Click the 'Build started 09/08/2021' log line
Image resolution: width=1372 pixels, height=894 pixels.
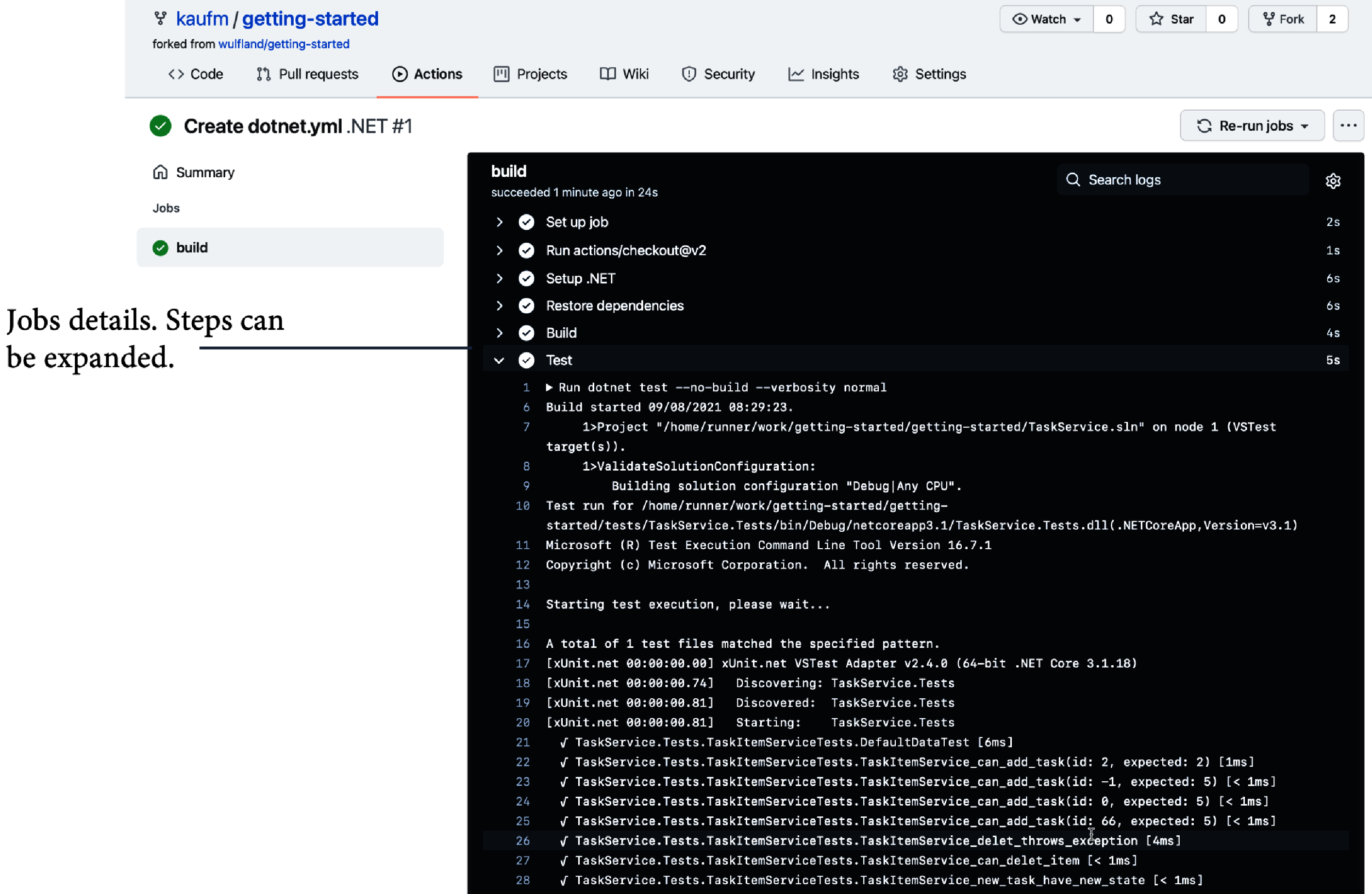[x=670, y=407]
